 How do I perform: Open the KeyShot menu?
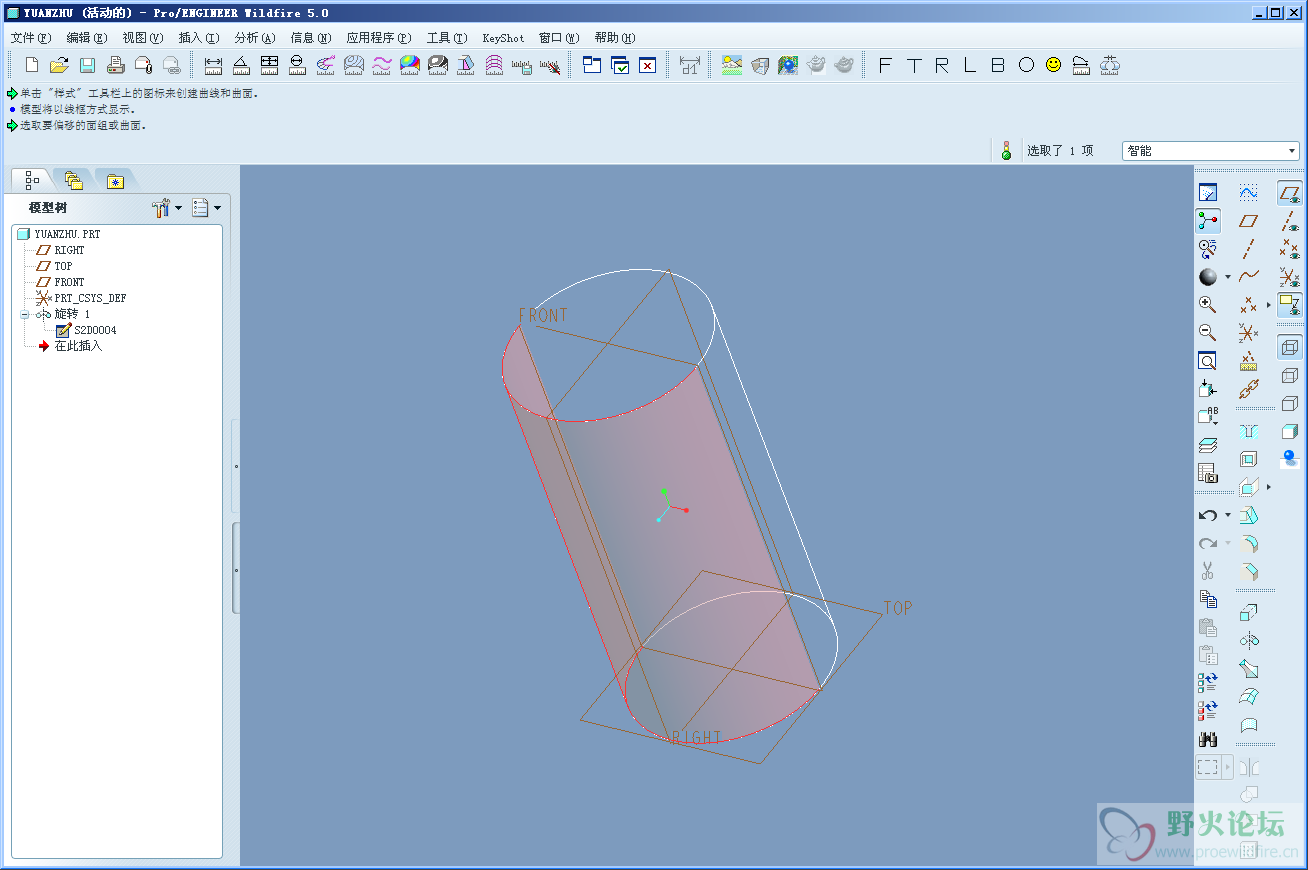[503, 38]
